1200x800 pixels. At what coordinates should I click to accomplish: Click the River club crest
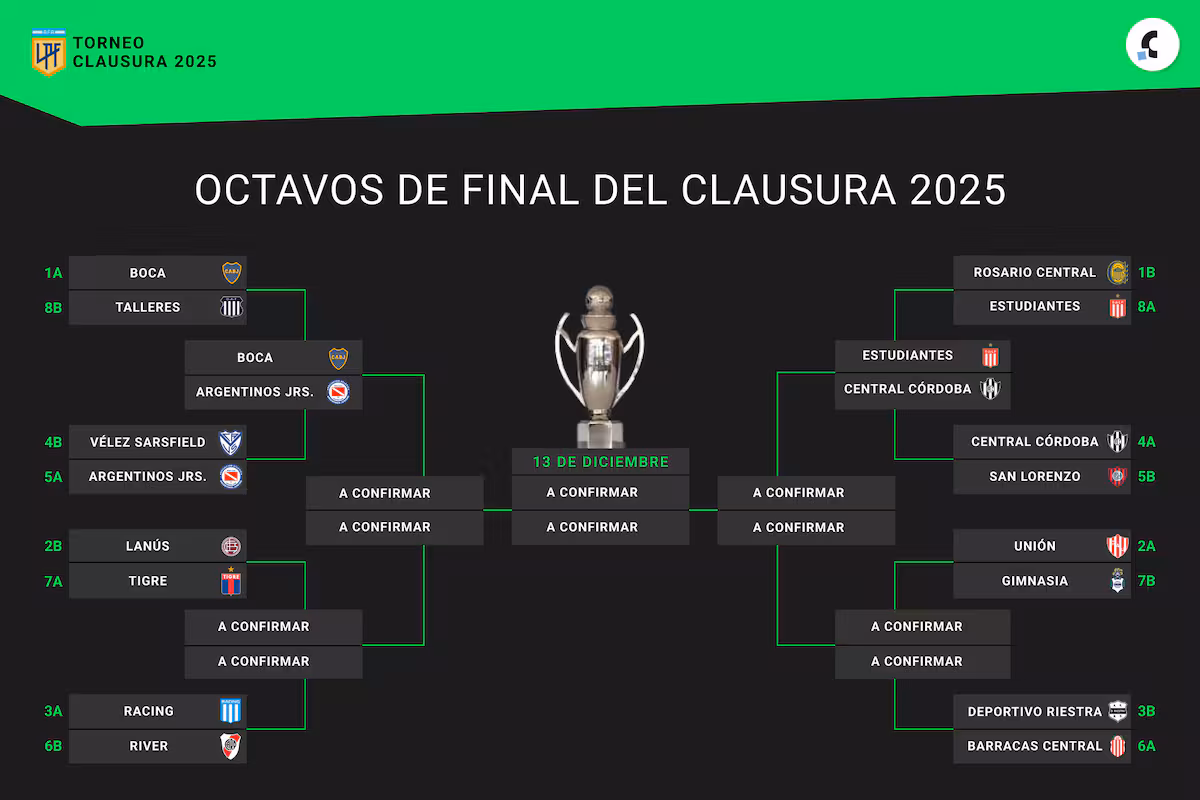[231, 746]
